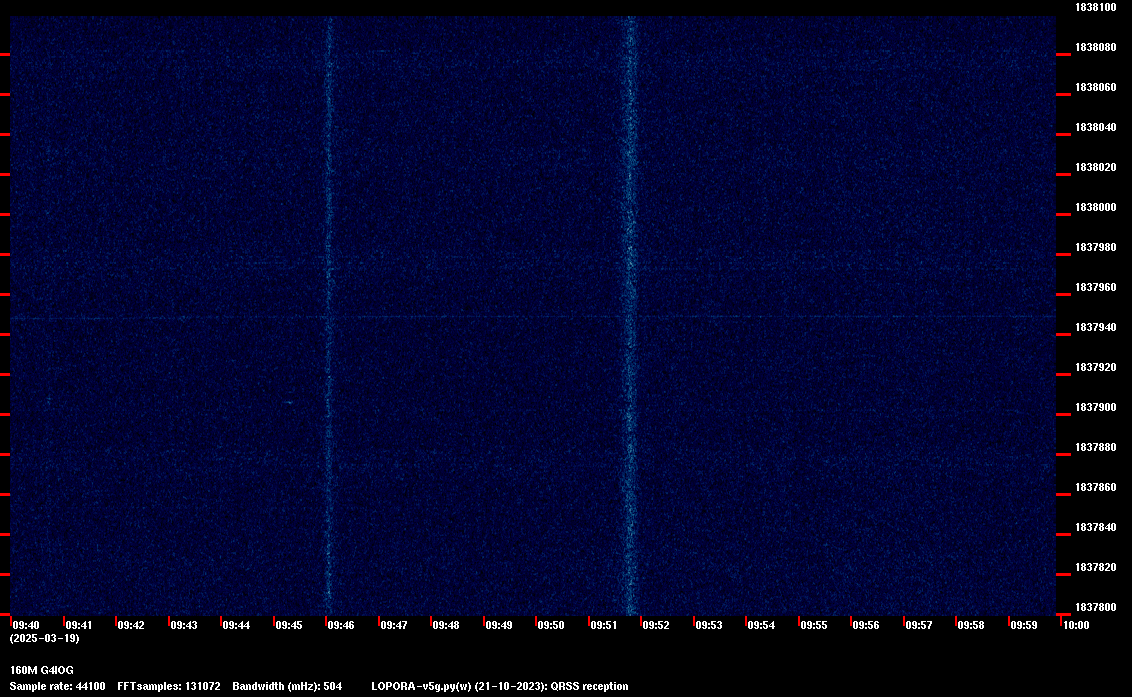Click the Bandwidth (mHz): 504 text
This screenshot has height=697, width=1132.
click(287, 686)
